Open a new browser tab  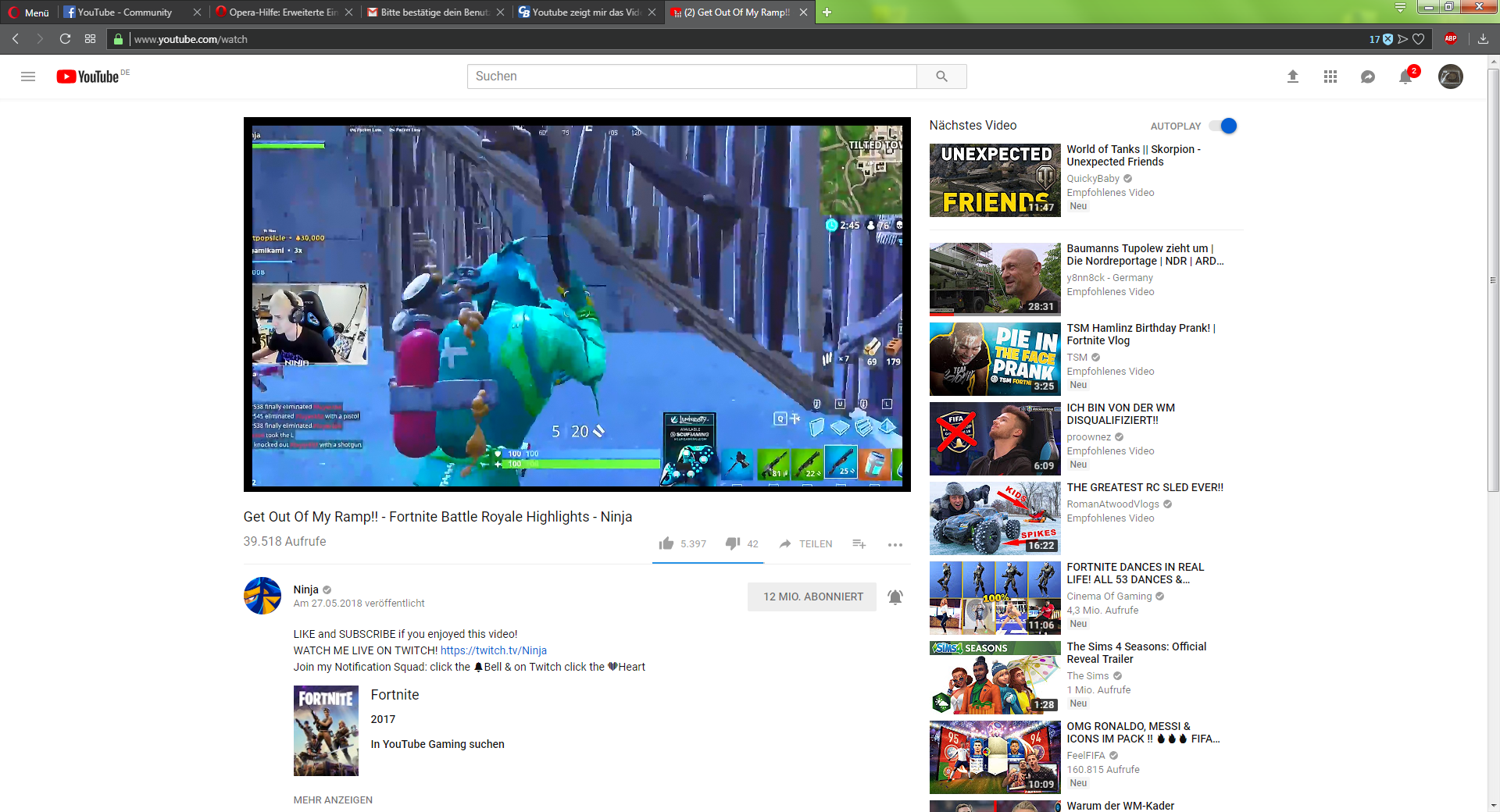click(827, 12)
